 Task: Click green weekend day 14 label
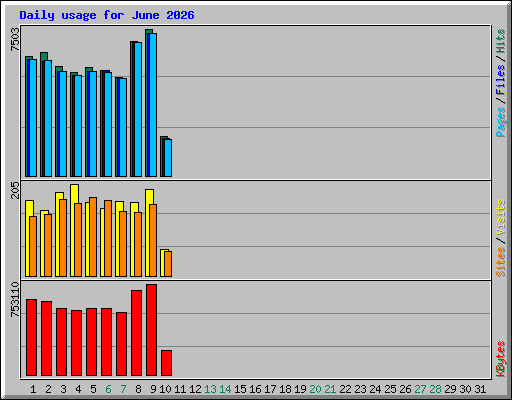pos(225,389)
